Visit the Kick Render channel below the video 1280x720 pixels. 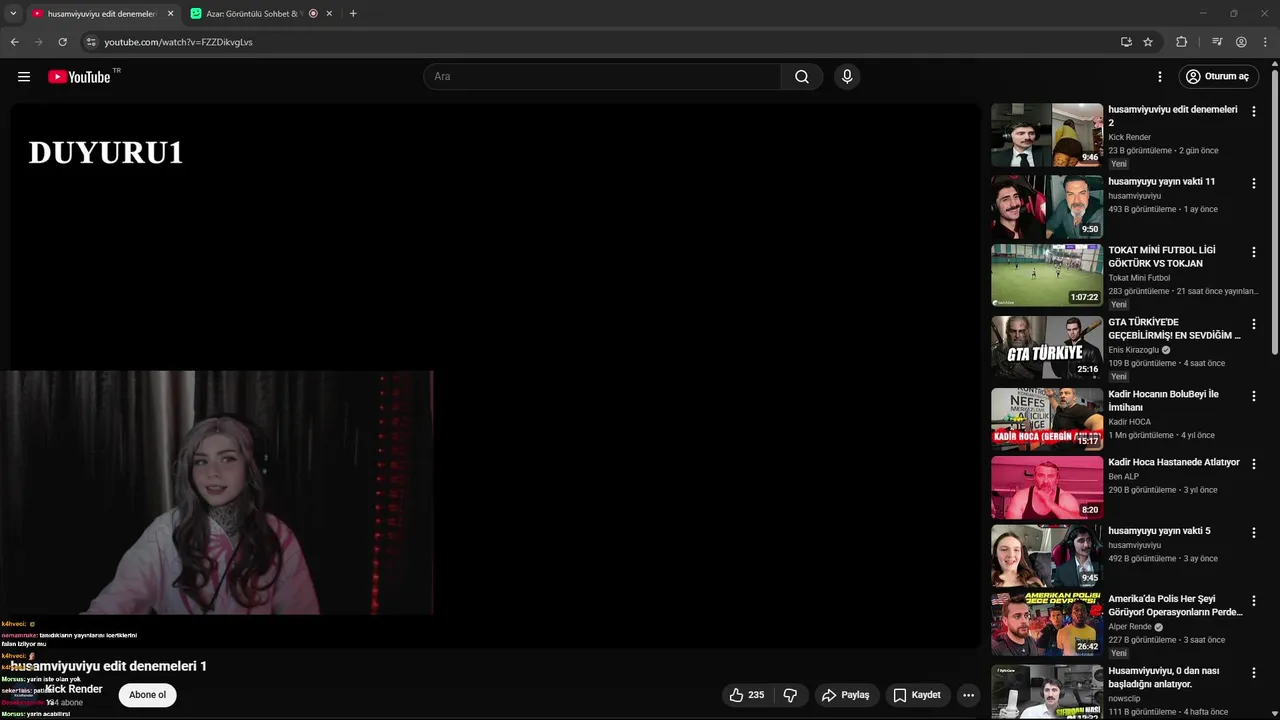(x=74, y=689)
